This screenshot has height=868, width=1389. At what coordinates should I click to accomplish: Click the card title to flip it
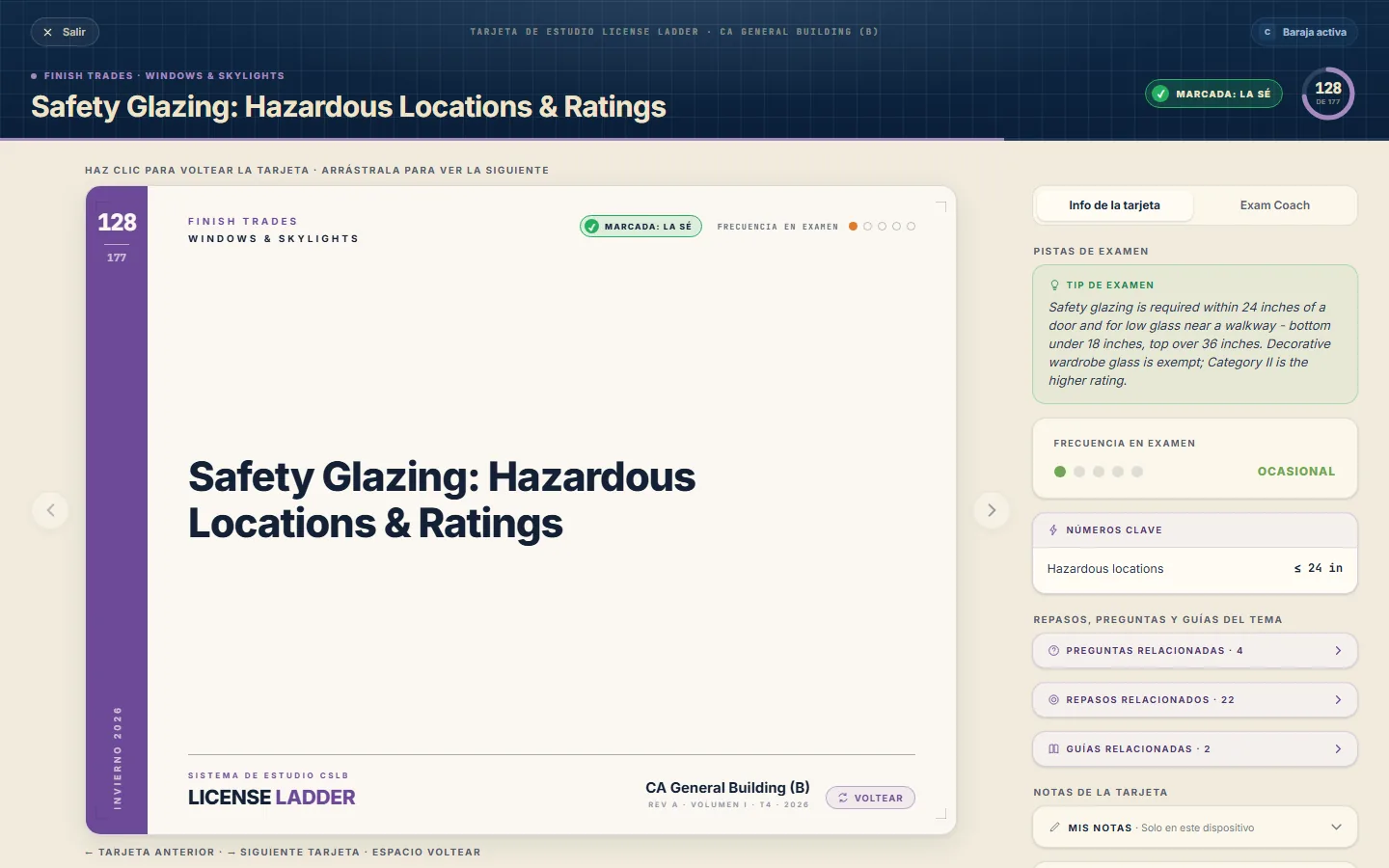[x=442, y=500]
